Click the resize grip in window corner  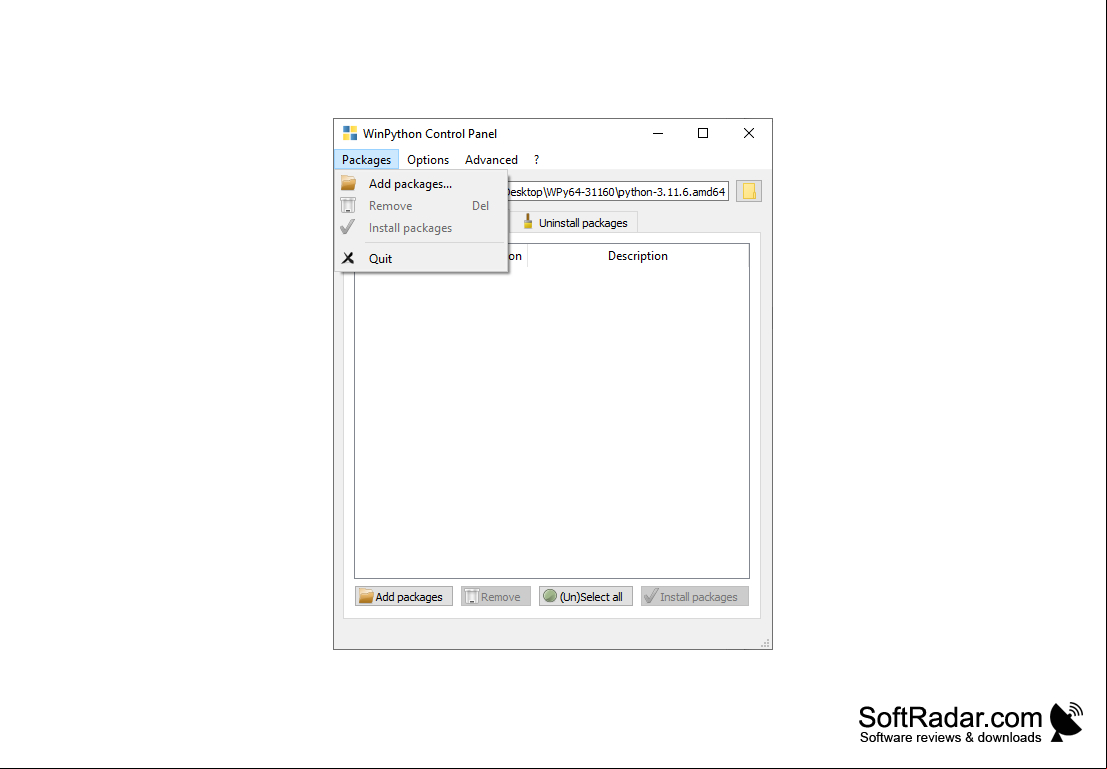tap(765, 643)
